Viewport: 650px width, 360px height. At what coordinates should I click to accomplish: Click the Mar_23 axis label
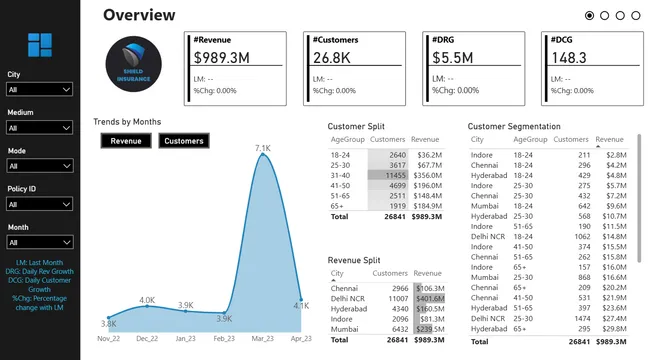(262, 338)
